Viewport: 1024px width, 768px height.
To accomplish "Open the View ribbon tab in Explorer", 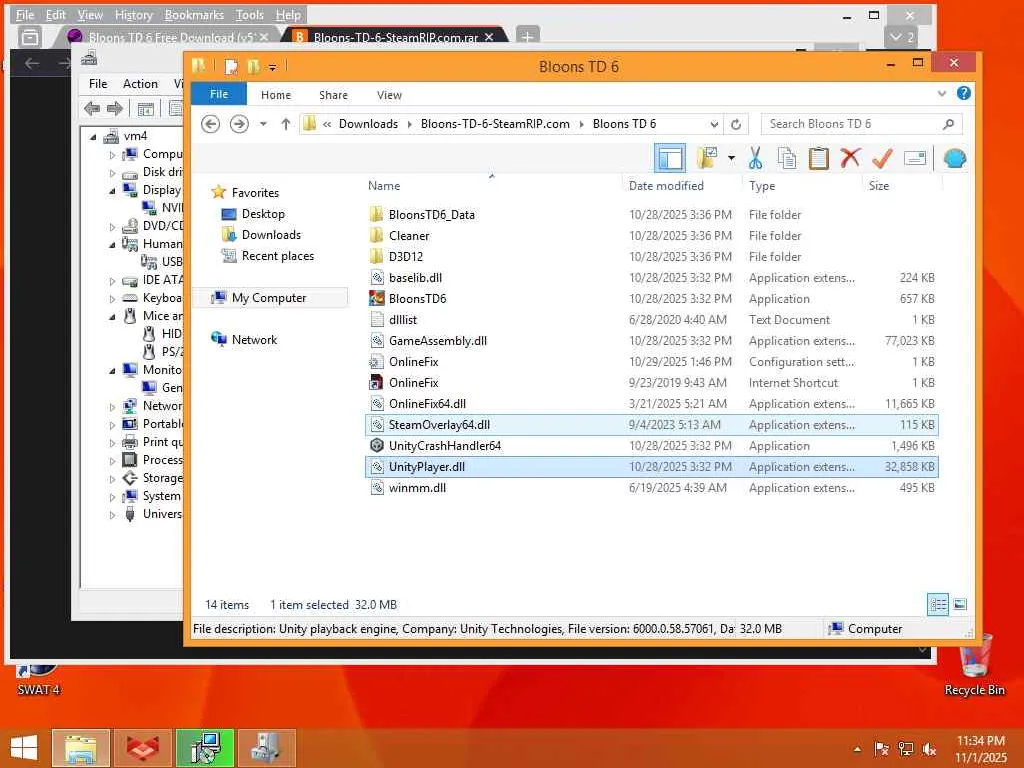I will pos(389,95).
